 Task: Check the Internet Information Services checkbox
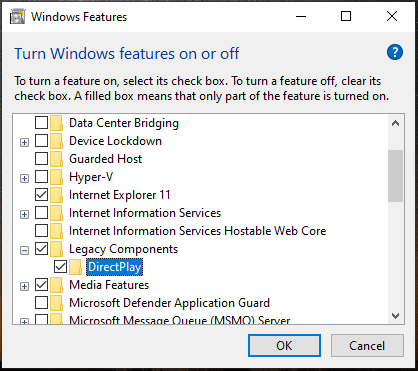click(41, 213)
